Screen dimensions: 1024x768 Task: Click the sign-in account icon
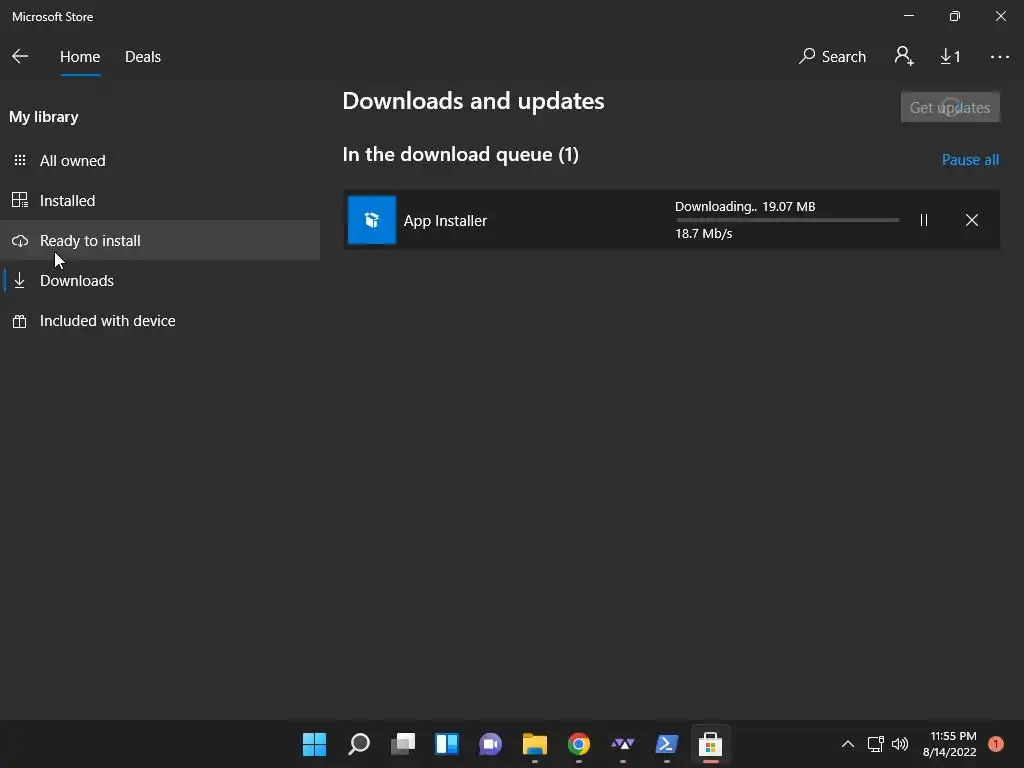pos(904,56)
